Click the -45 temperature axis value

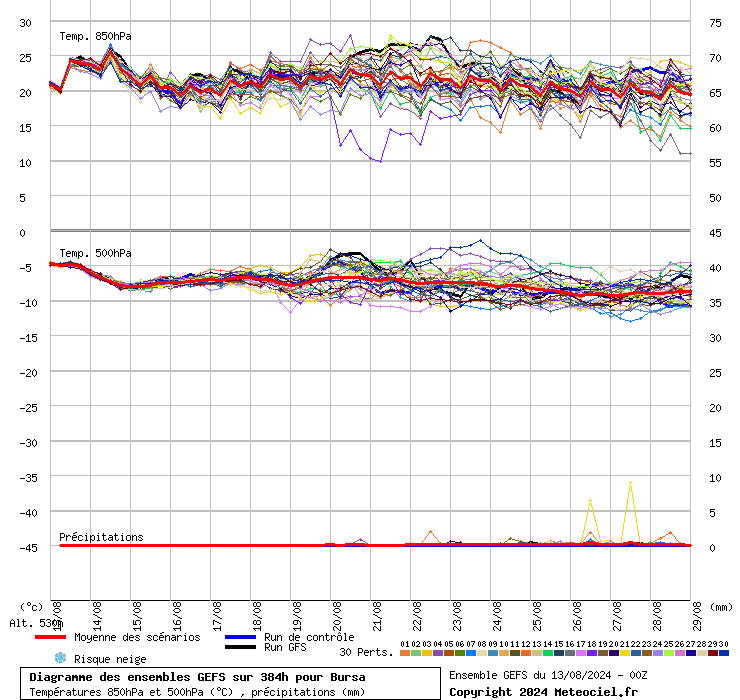point(28,548)
